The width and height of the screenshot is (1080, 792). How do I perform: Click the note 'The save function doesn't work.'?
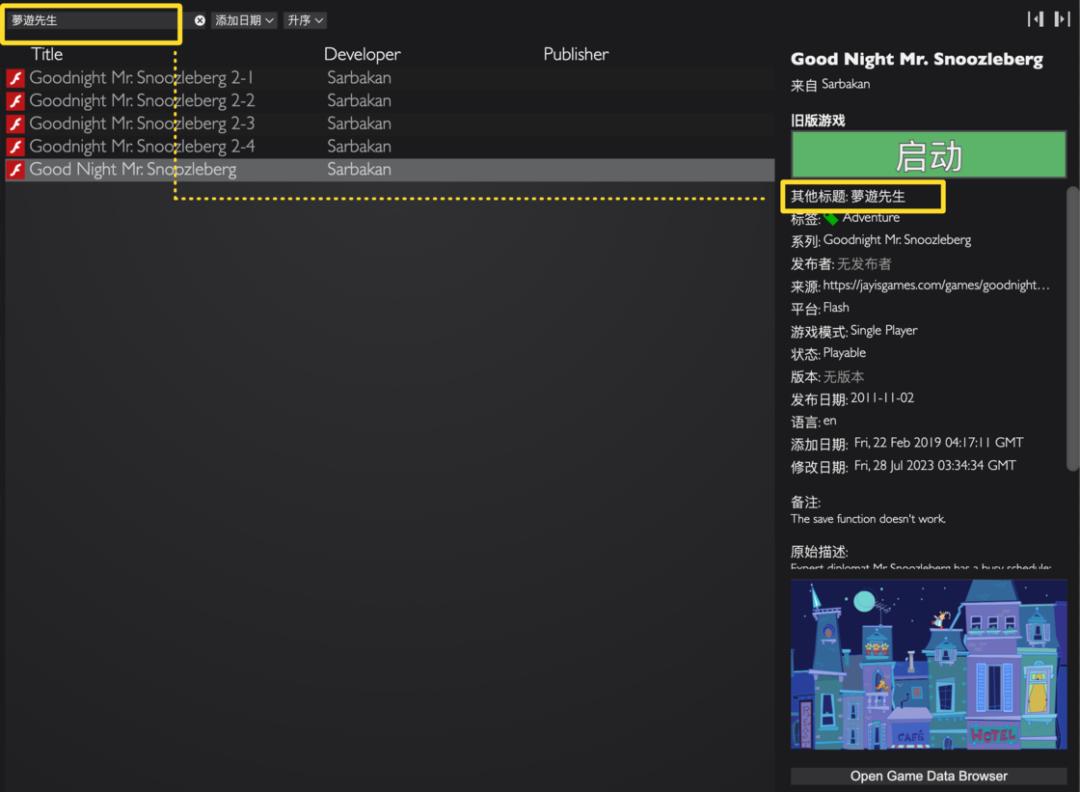(868, 519)
